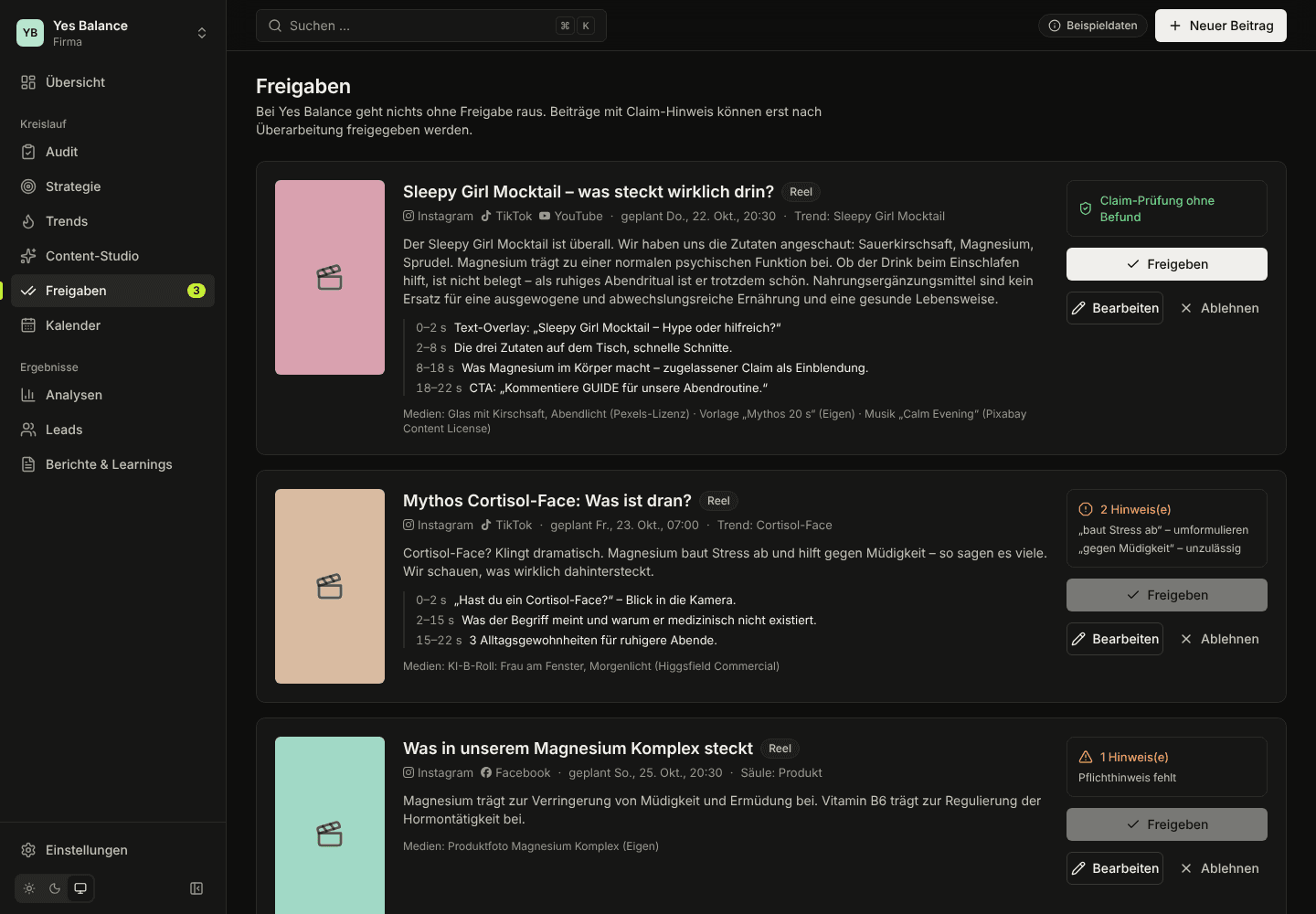Click the Freigaben count badge 3
The height and width of the screenshot is (914, 1316).
pyautogui.click(x=196, y=291)
